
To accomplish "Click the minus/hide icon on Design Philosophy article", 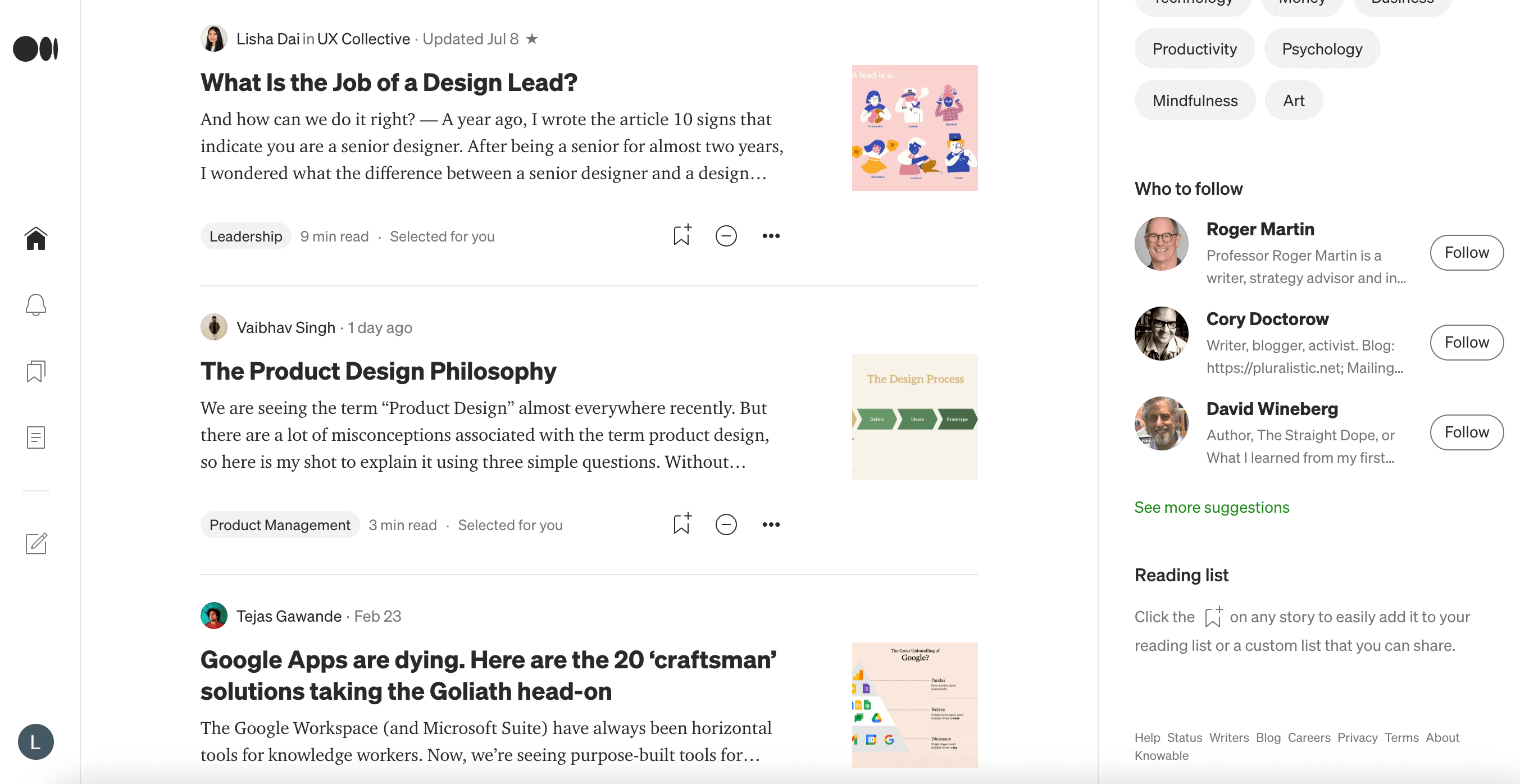I will pyautogui.click(x=726, y=523).
